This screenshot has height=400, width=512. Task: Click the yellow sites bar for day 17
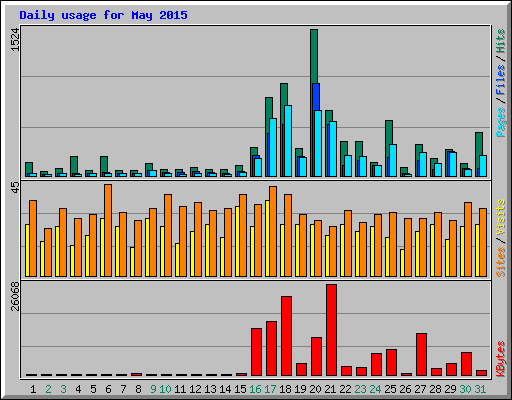coord(267,238)
